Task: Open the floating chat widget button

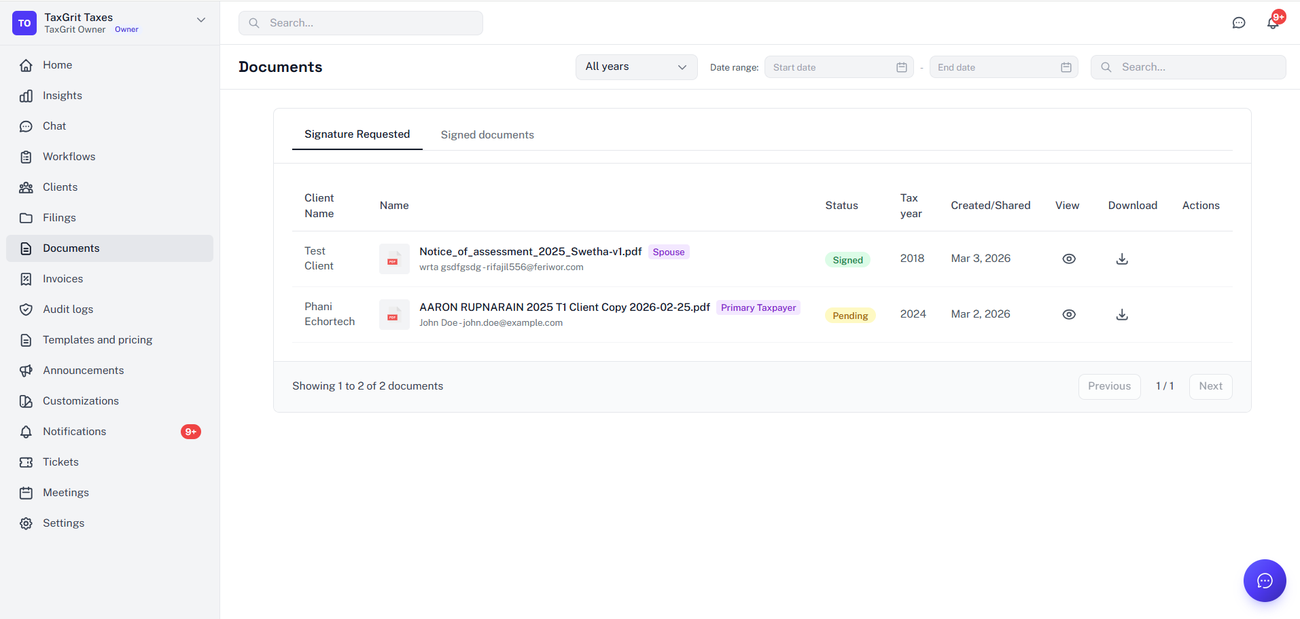Action: click(1265, 581)
